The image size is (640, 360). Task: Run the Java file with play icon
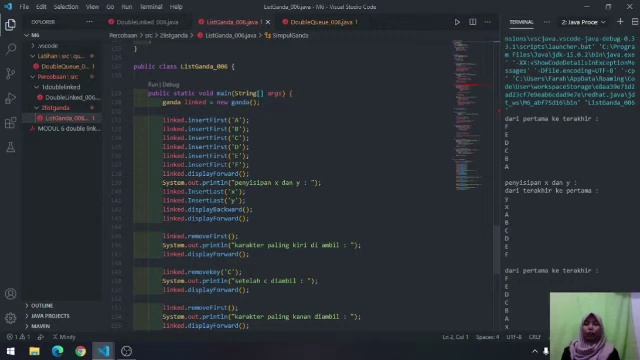tap(457, 22)
